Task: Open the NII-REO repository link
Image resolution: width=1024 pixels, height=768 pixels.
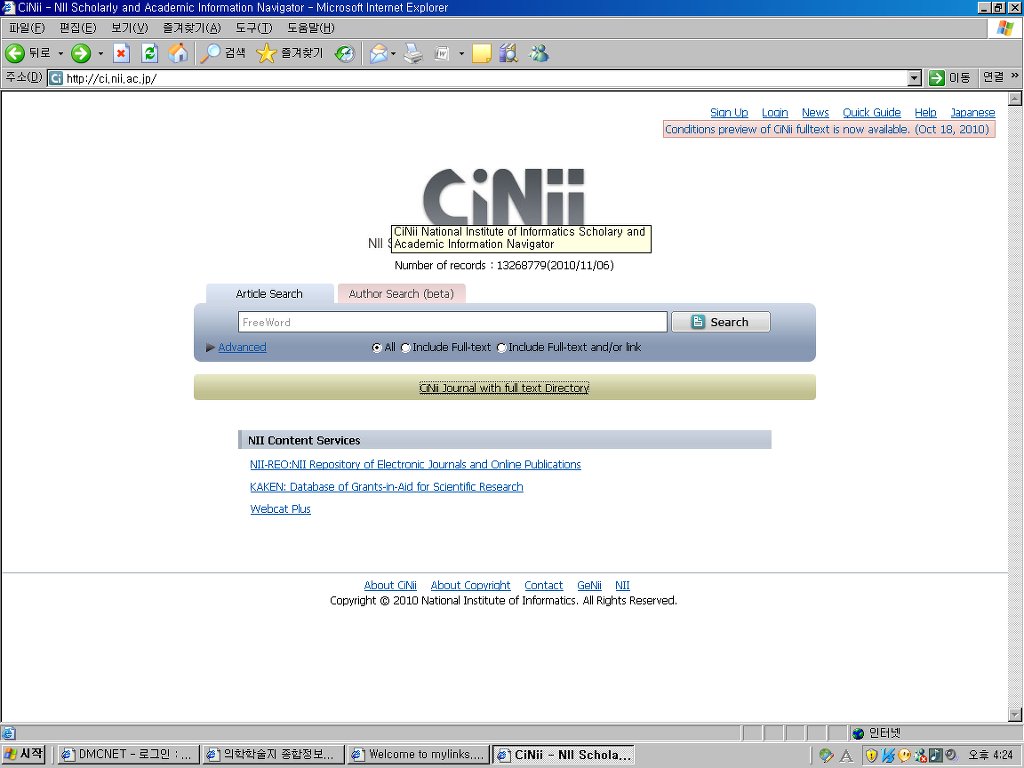Action: click(x=415, y=464)
